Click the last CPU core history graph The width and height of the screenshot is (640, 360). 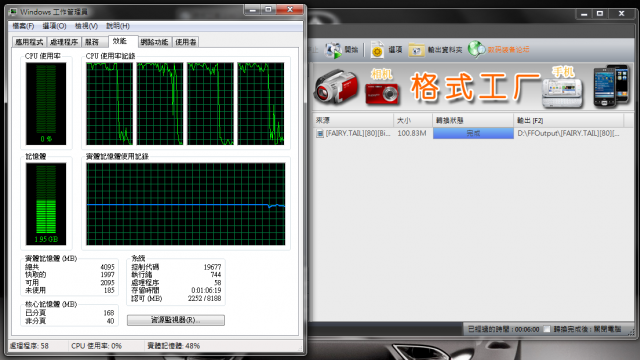pyautogui.click(x=261, y=104)
